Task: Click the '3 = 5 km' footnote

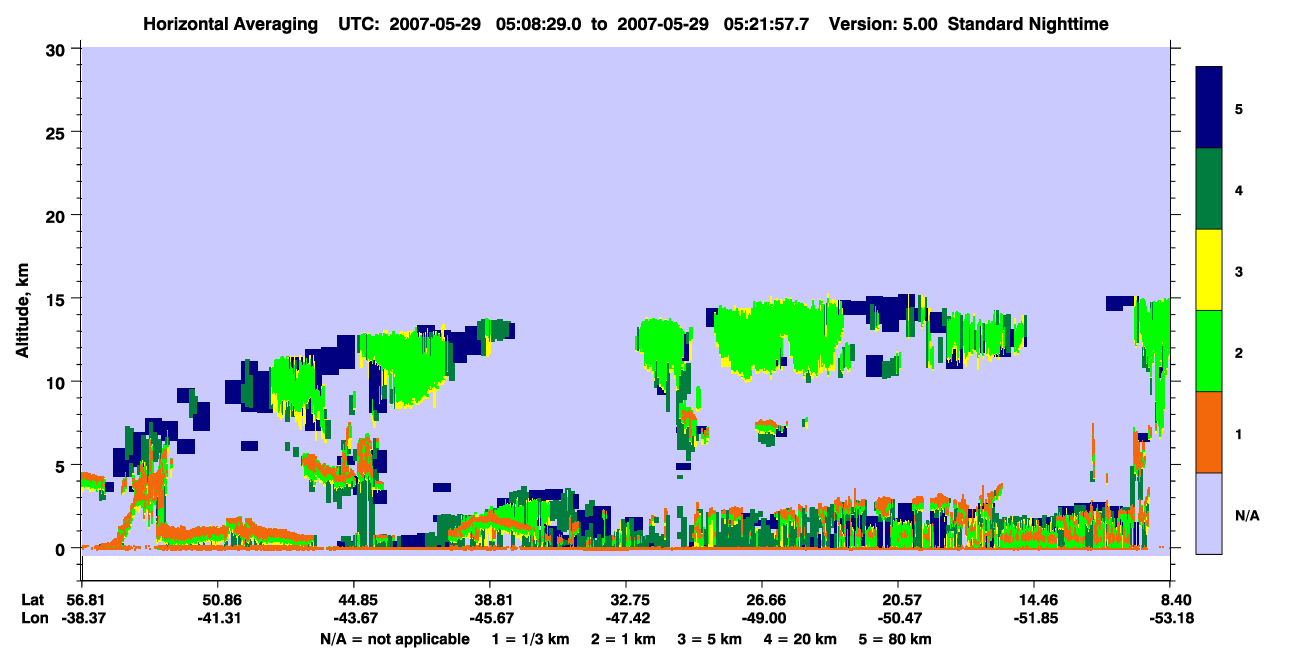Action: [x=708, y=639]
